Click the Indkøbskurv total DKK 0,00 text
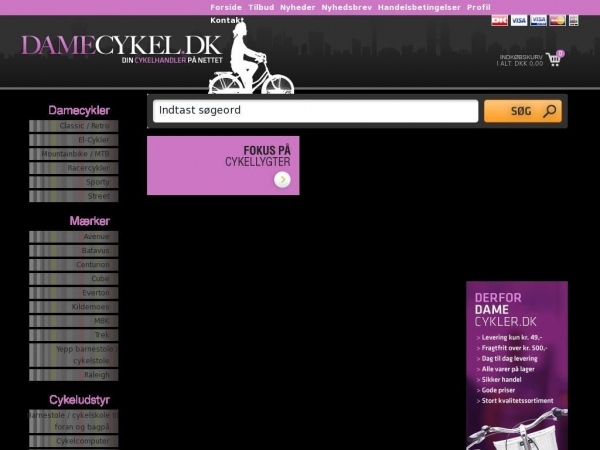Image resolution: width=600 pixels, height=450 pixels. click(x=520, y=60)
